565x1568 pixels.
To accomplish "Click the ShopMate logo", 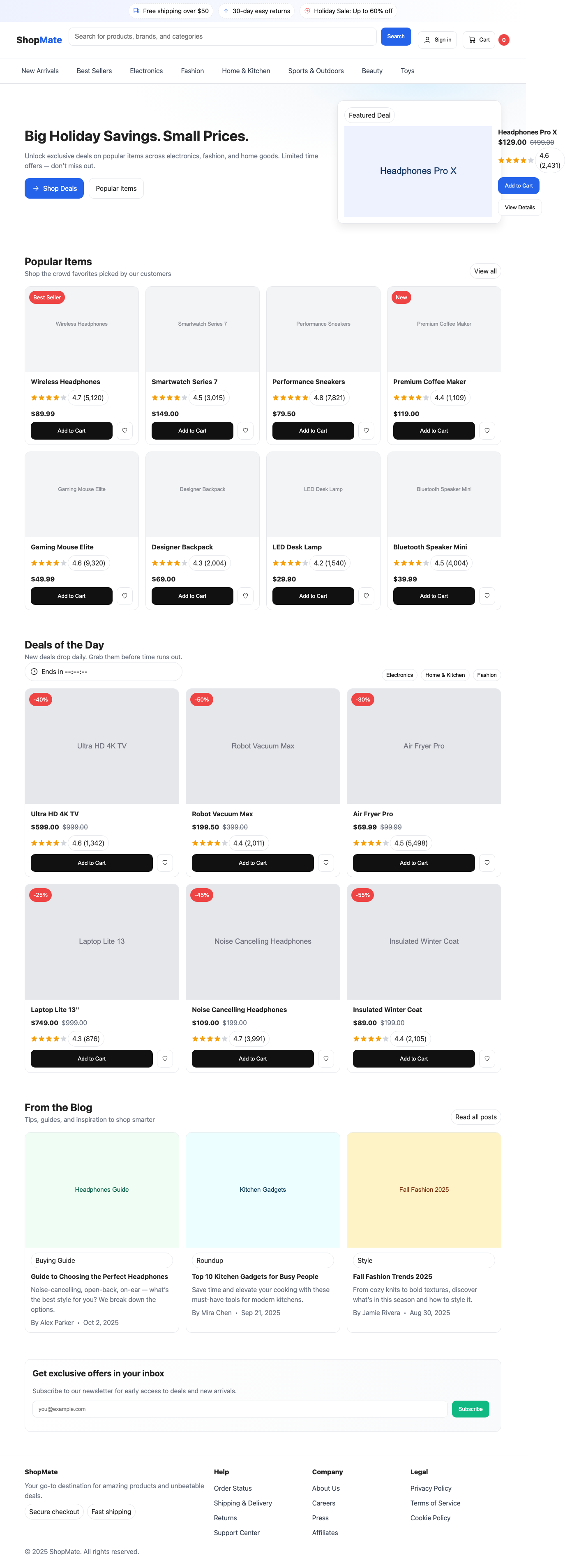I will pos(39,39).
